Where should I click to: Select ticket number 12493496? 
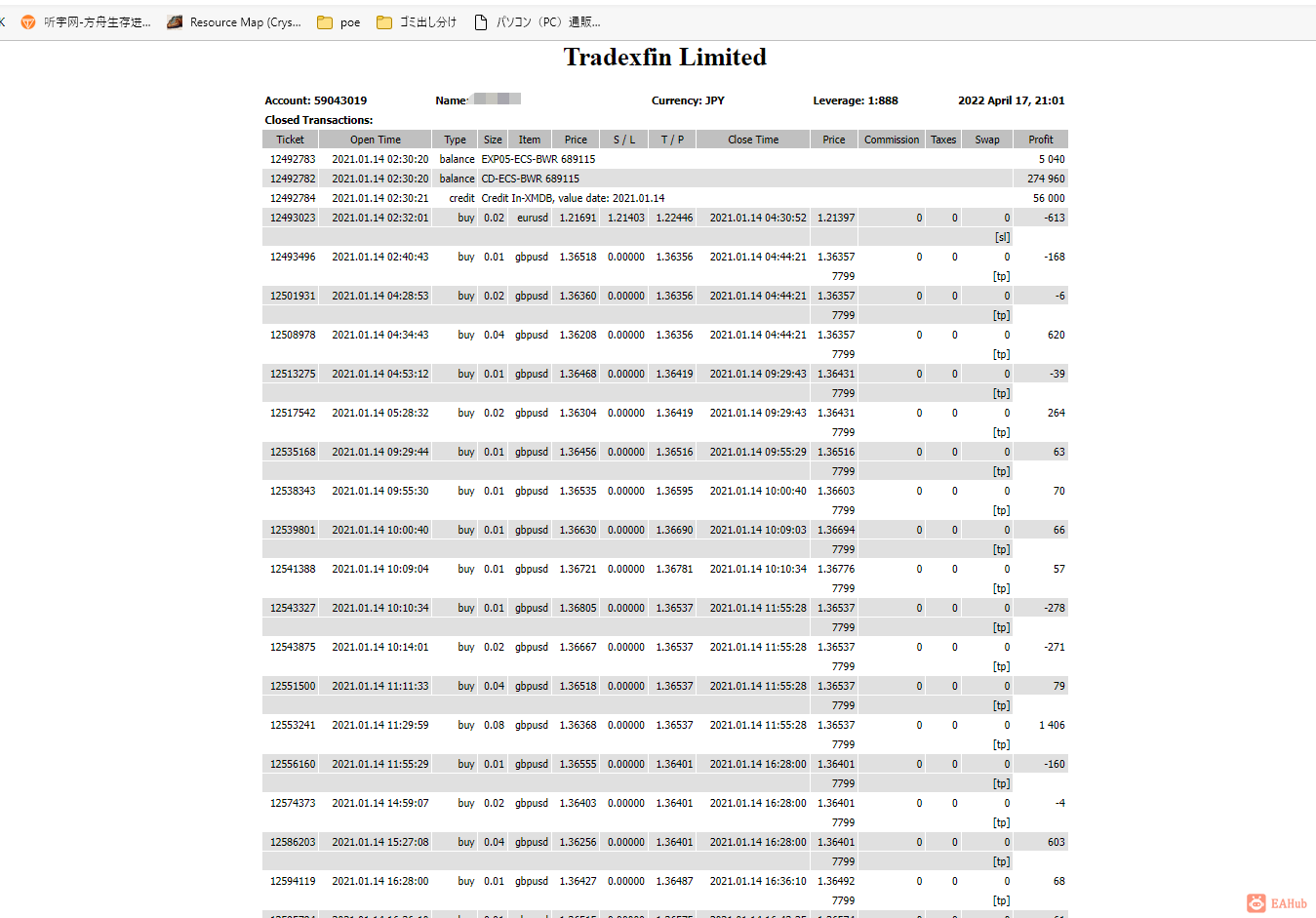point(293,257)
